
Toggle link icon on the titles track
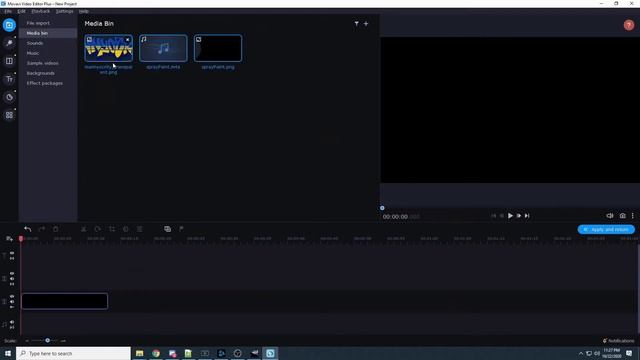12,258
